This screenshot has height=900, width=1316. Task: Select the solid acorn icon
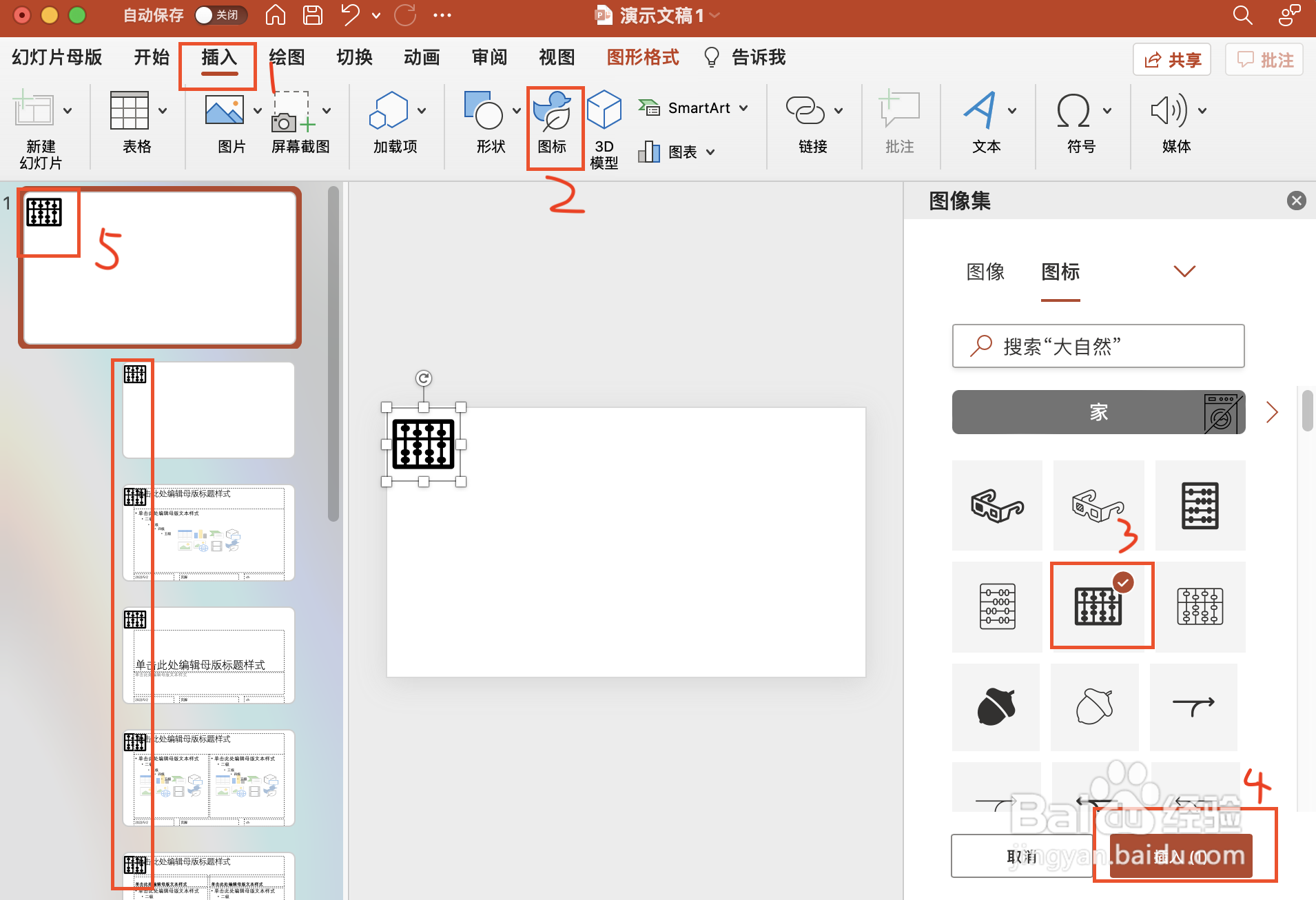pyautogui.click(x=996, y=707)
